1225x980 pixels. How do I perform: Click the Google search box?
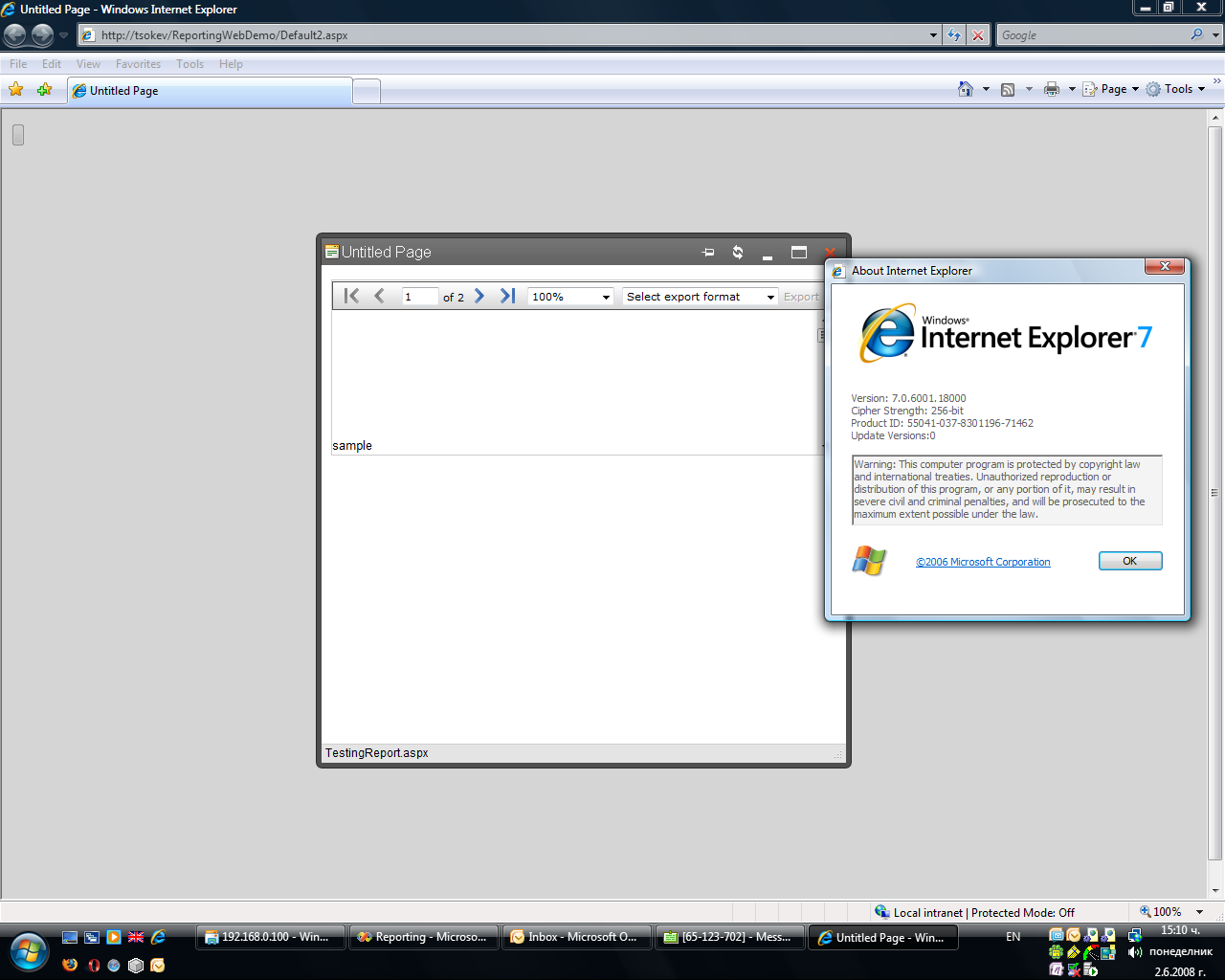pos(1091,35)
